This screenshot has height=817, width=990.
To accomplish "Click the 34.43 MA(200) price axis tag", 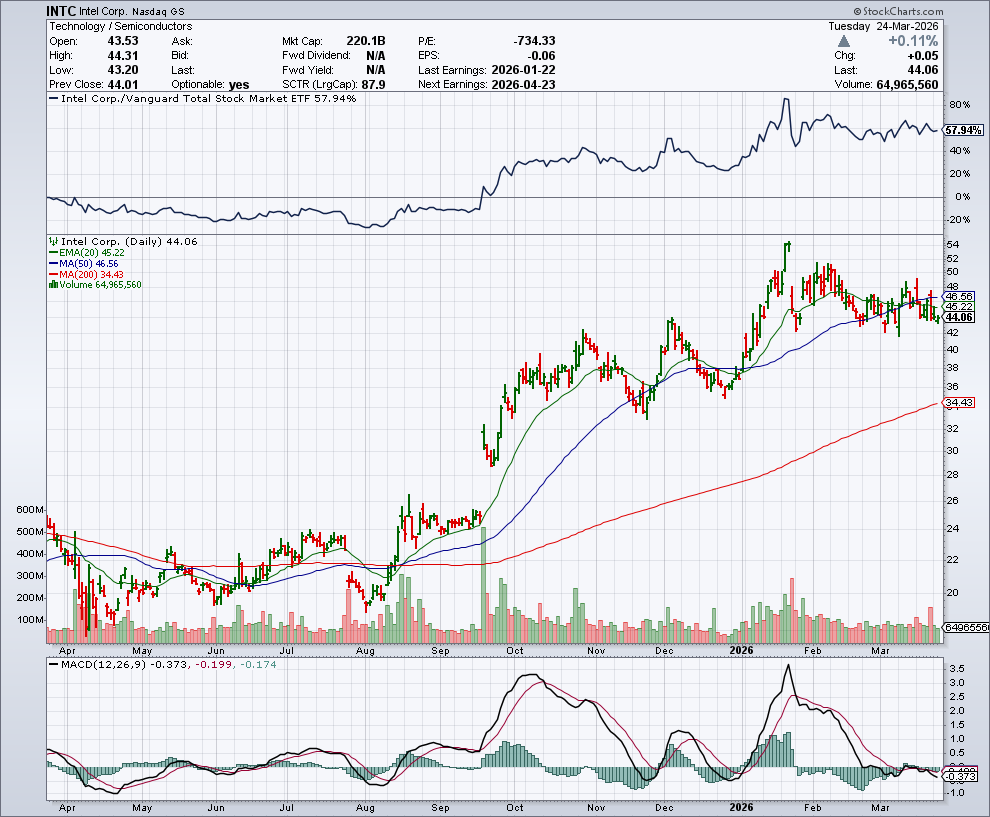I will pyautogui.click(x=959, y=402).
